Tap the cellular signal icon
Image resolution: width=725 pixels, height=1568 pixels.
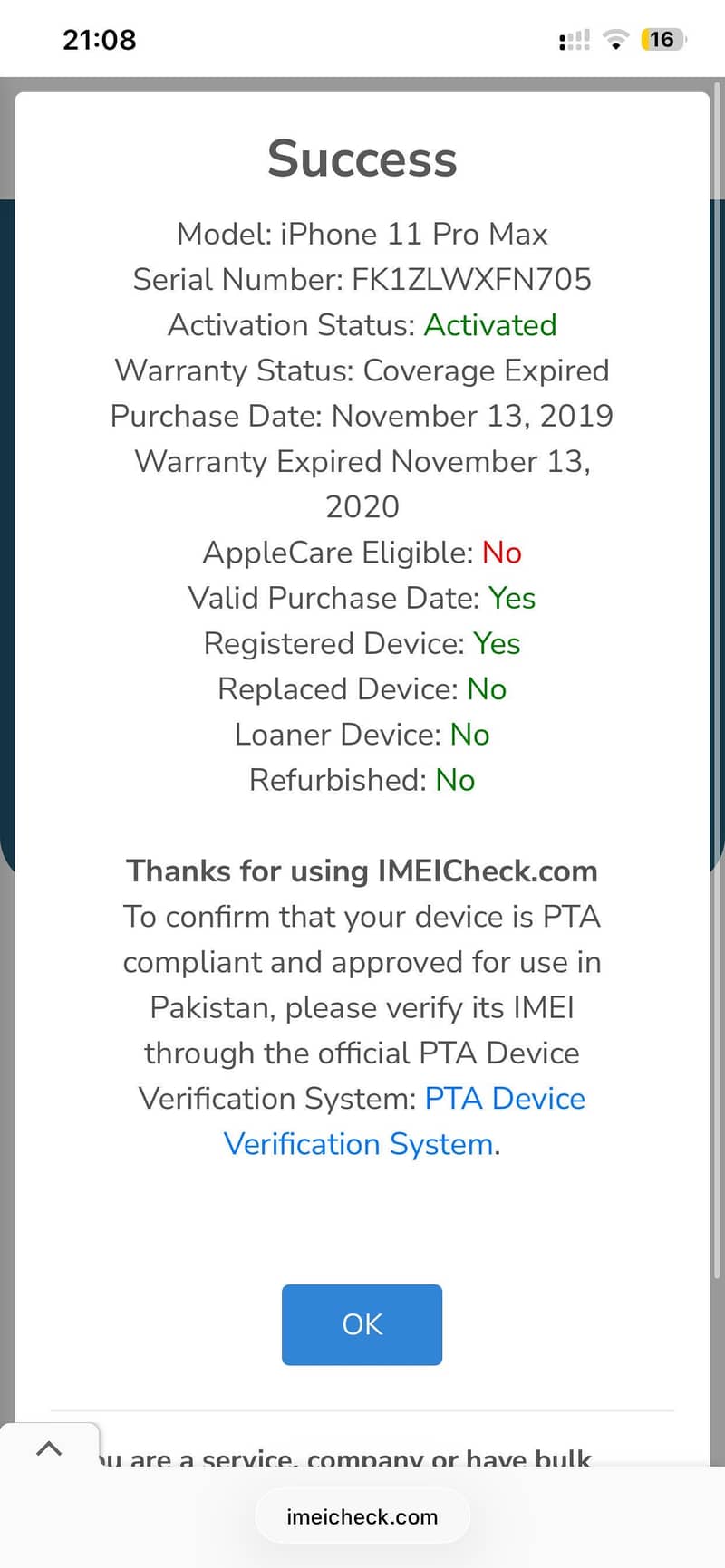(x=575, y=40)
